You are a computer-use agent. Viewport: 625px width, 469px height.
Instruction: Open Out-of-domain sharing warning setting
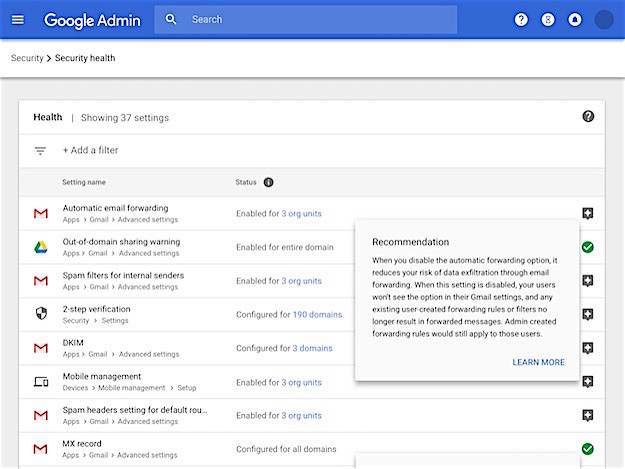[122, 242]
